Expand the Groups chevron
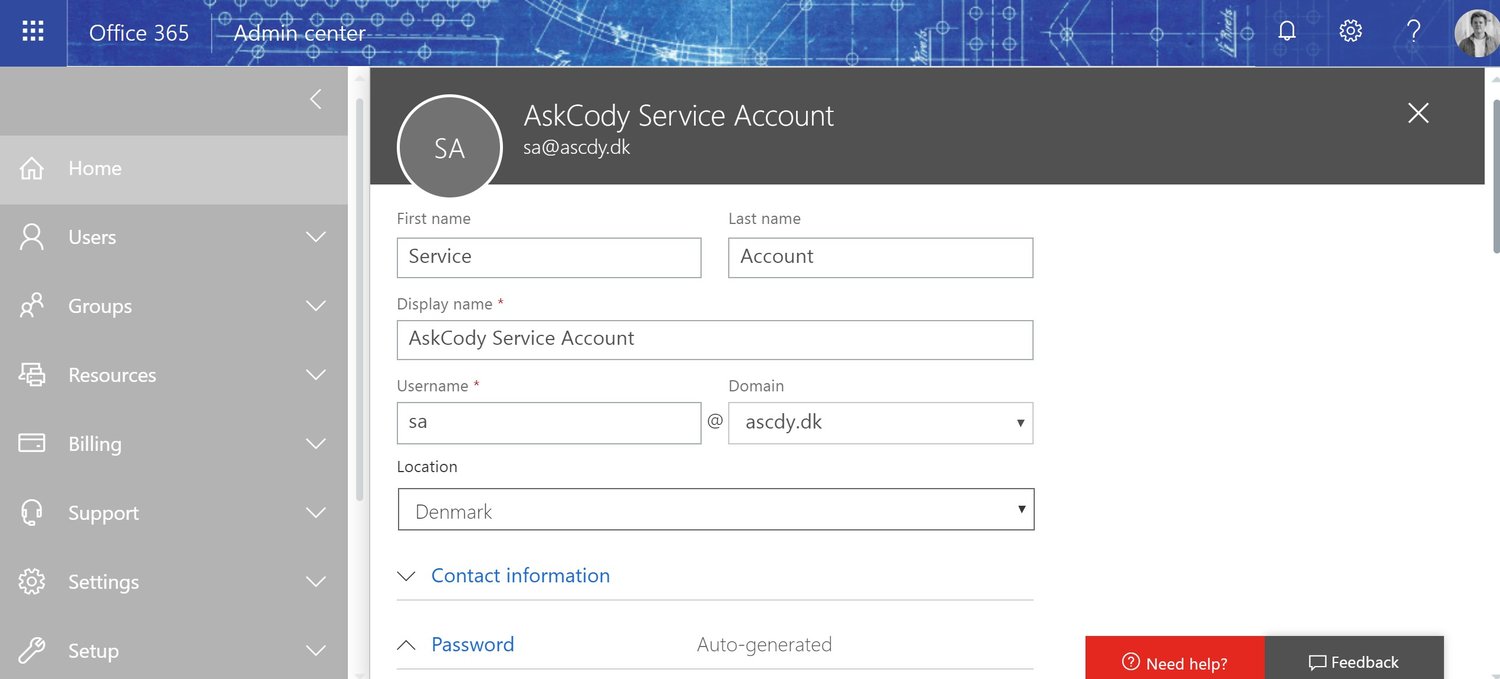Viewport: 1500px width, 679px height. pyautogui.click(x=316, y=306)
